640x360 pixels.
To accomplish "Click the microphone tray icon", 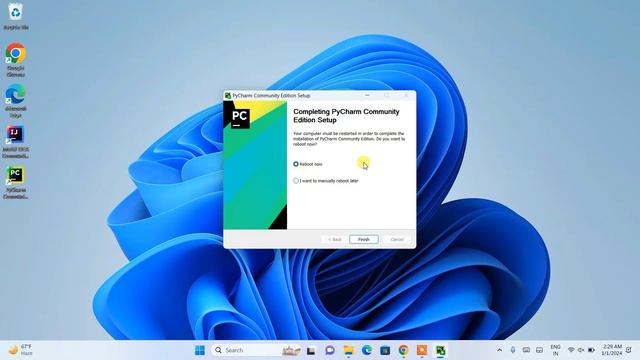I will coord(513,350).
